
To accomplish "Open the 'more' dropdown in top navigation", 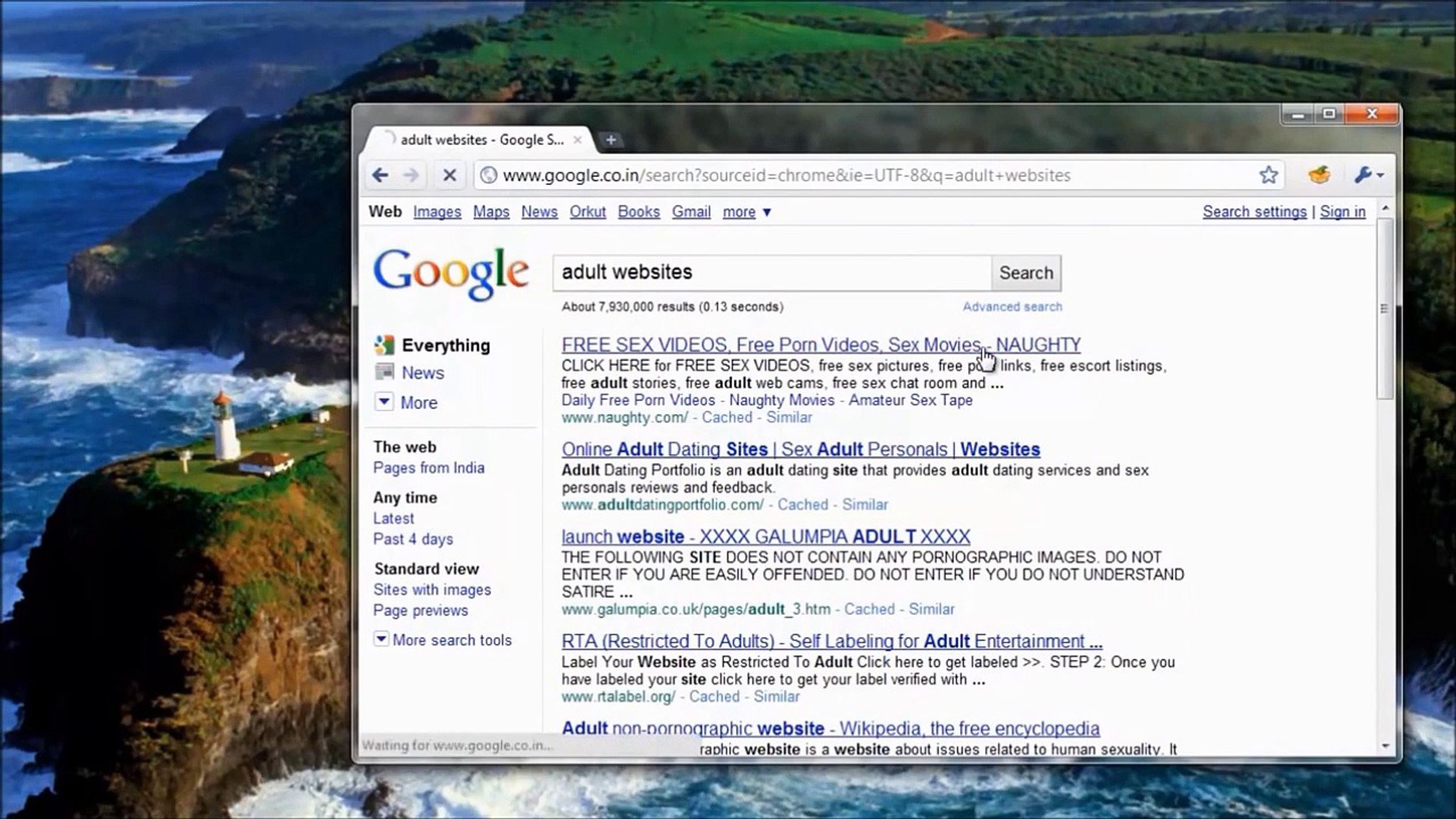I will [746, 212].
